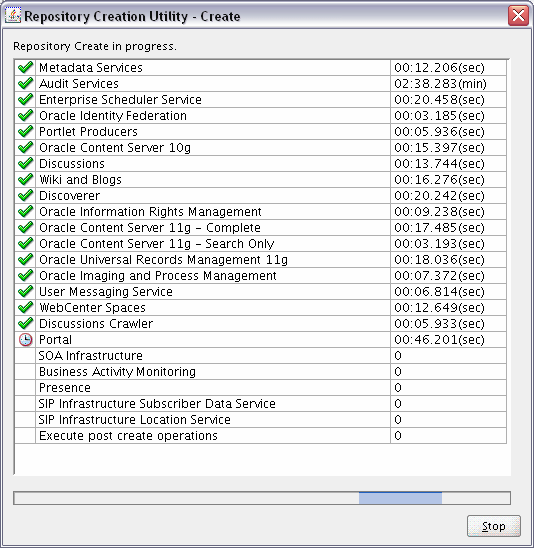Click checkmark icon for Oracle Identity Federation
This screenshot has width=534, height=548.
(x=26, y=115)
